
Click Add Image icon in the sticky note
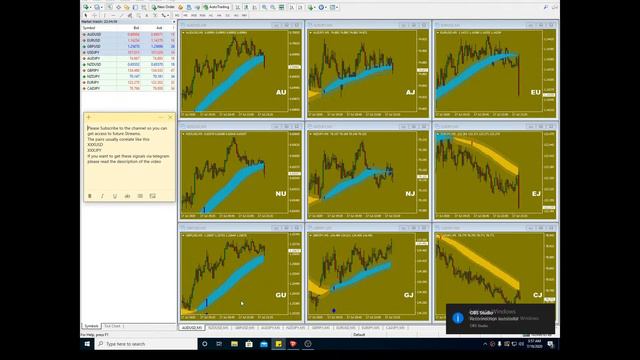152,196
